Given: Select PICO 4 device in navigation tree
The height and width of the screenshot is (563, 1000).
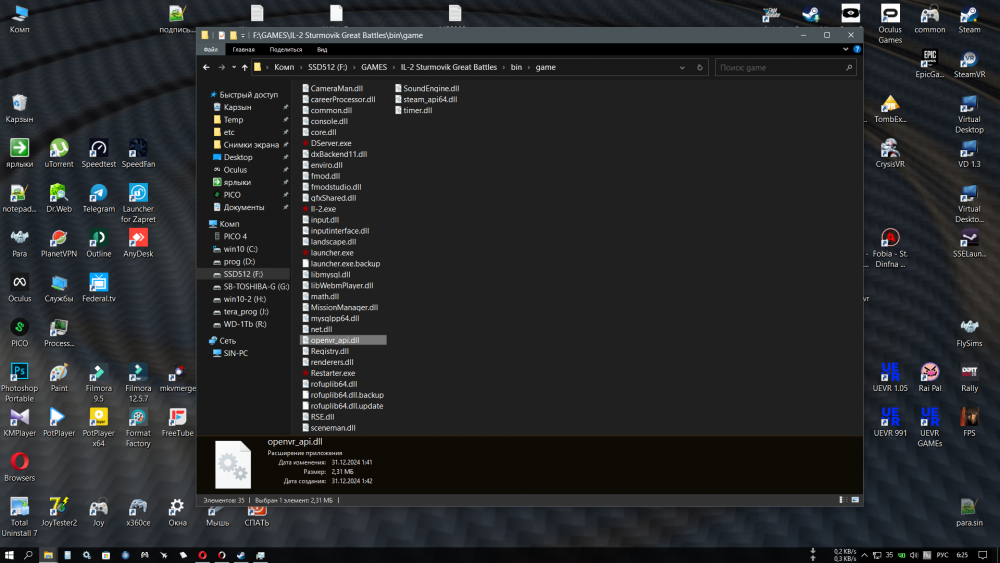Looking at the screenshot, I should click(235, 237).
